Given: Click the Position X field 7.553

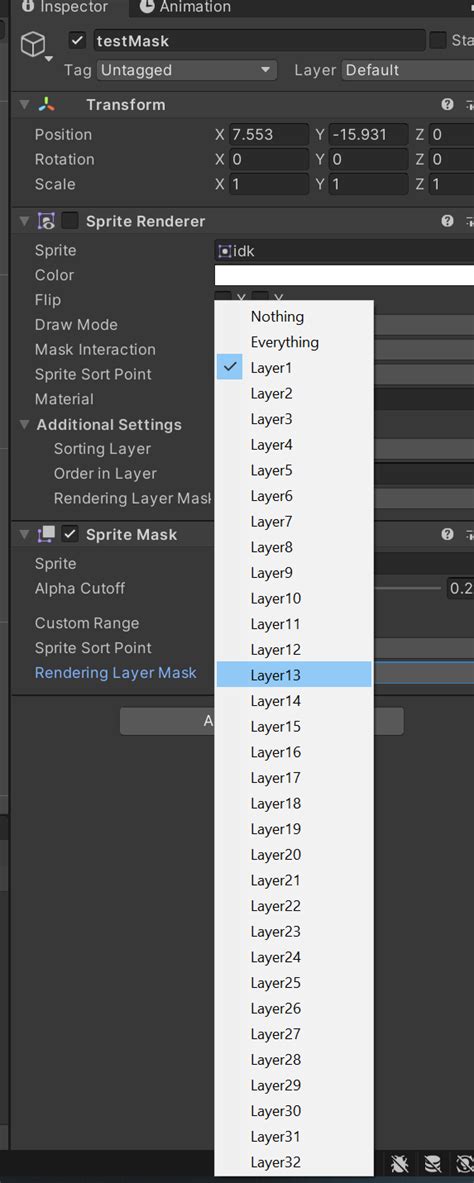Looking at the screenshot, I should click(269, 135).
